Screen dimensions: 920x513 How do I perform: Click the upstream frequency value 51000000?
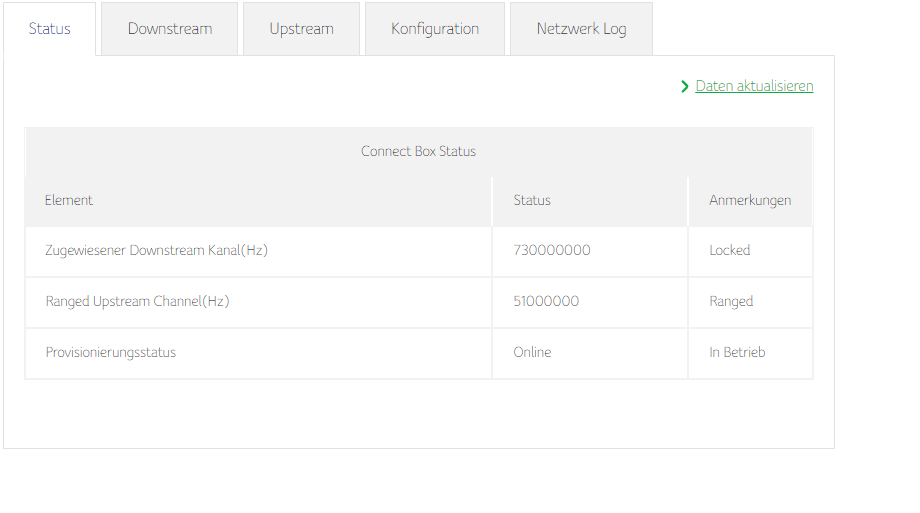click(546, 301)
